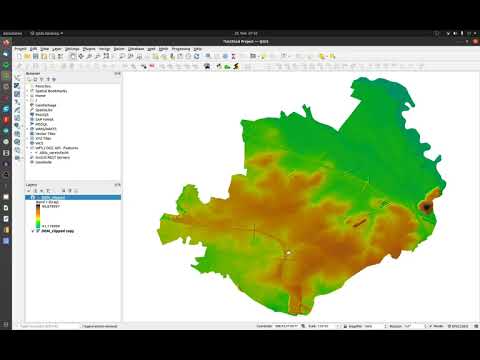Click Remove Layer icon in Layers toolbar

[x=76, y=191]
